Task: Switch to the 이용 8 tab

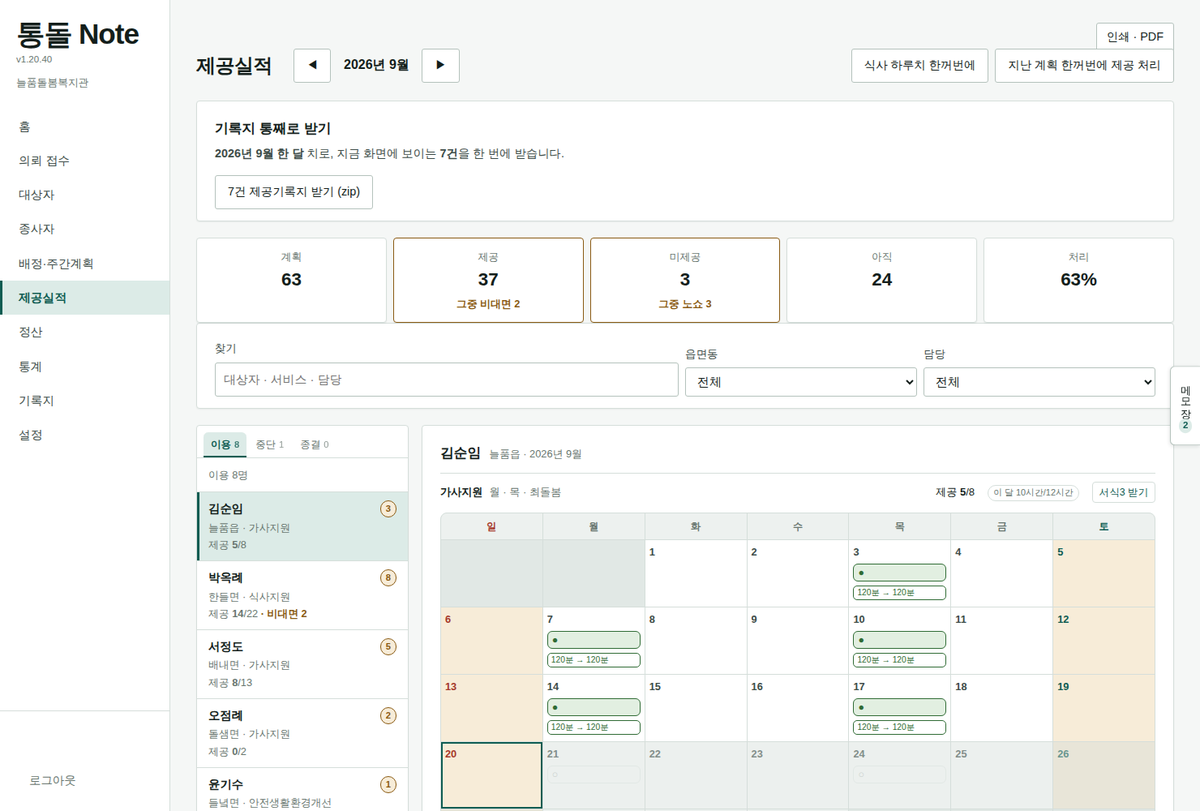Action: click(225, 444)
